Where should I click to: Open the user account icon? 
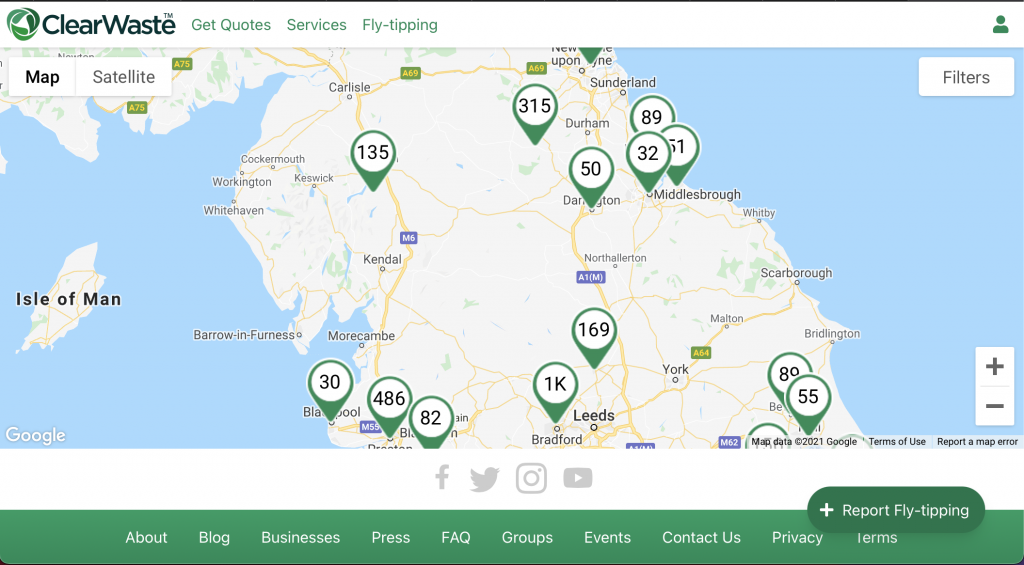pos(1000,25)
